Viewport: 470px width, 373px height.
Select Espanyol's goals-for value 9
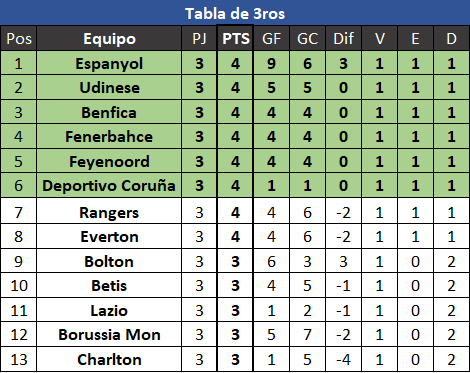[271, 63]
